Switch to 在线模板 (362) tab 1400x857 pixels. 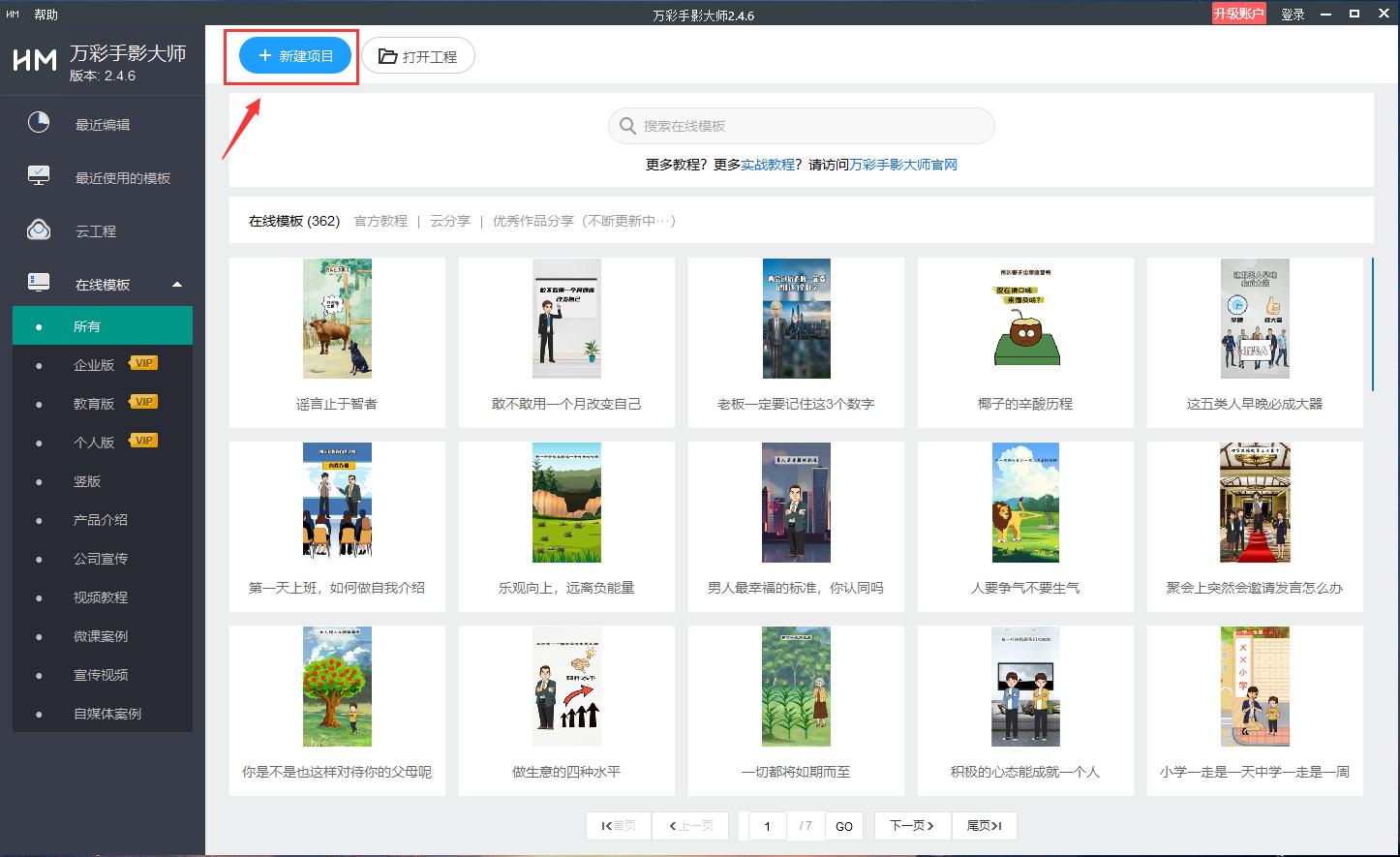tap(294, 221)
